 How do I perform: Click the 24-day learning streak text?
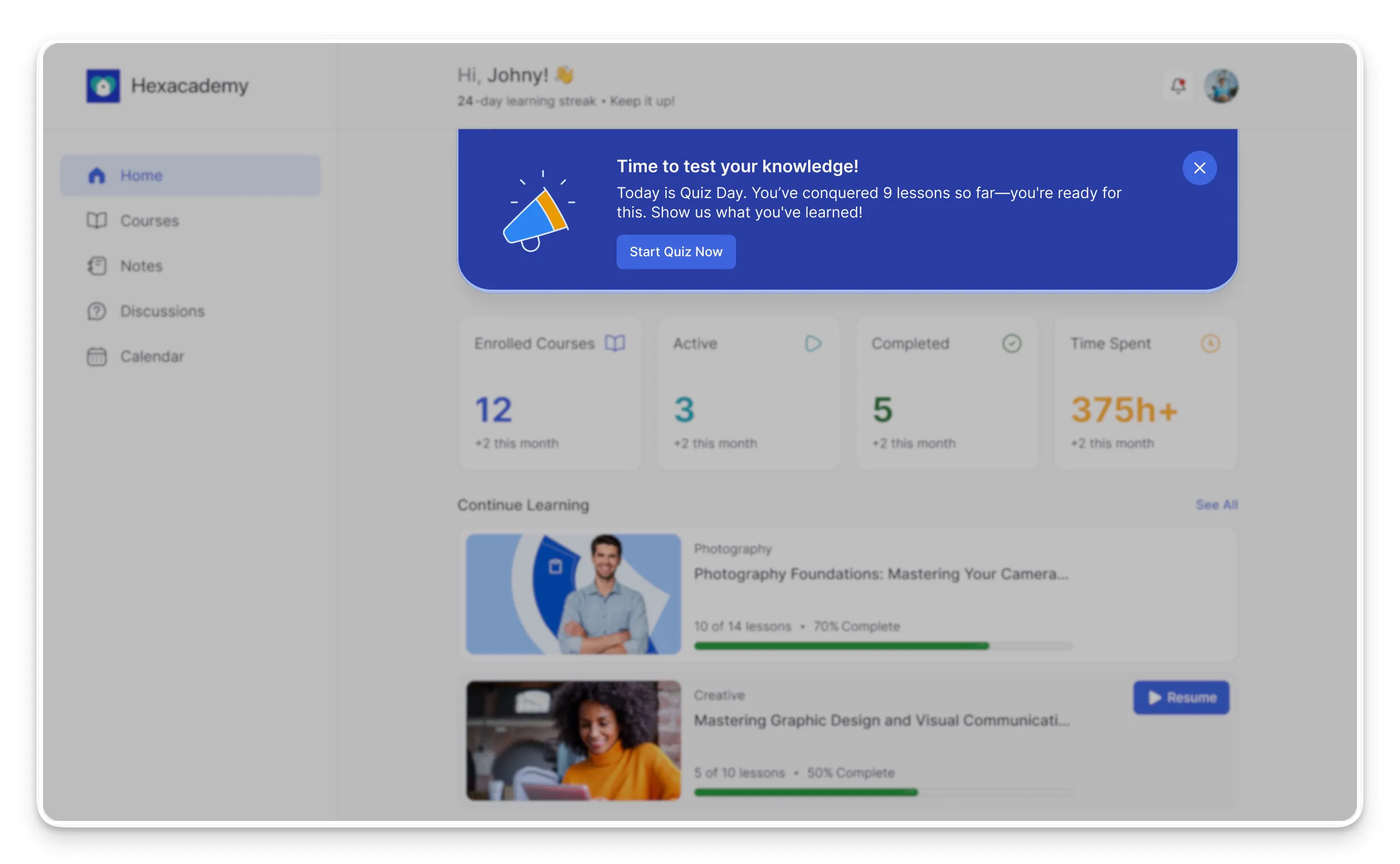click(526, 101)
